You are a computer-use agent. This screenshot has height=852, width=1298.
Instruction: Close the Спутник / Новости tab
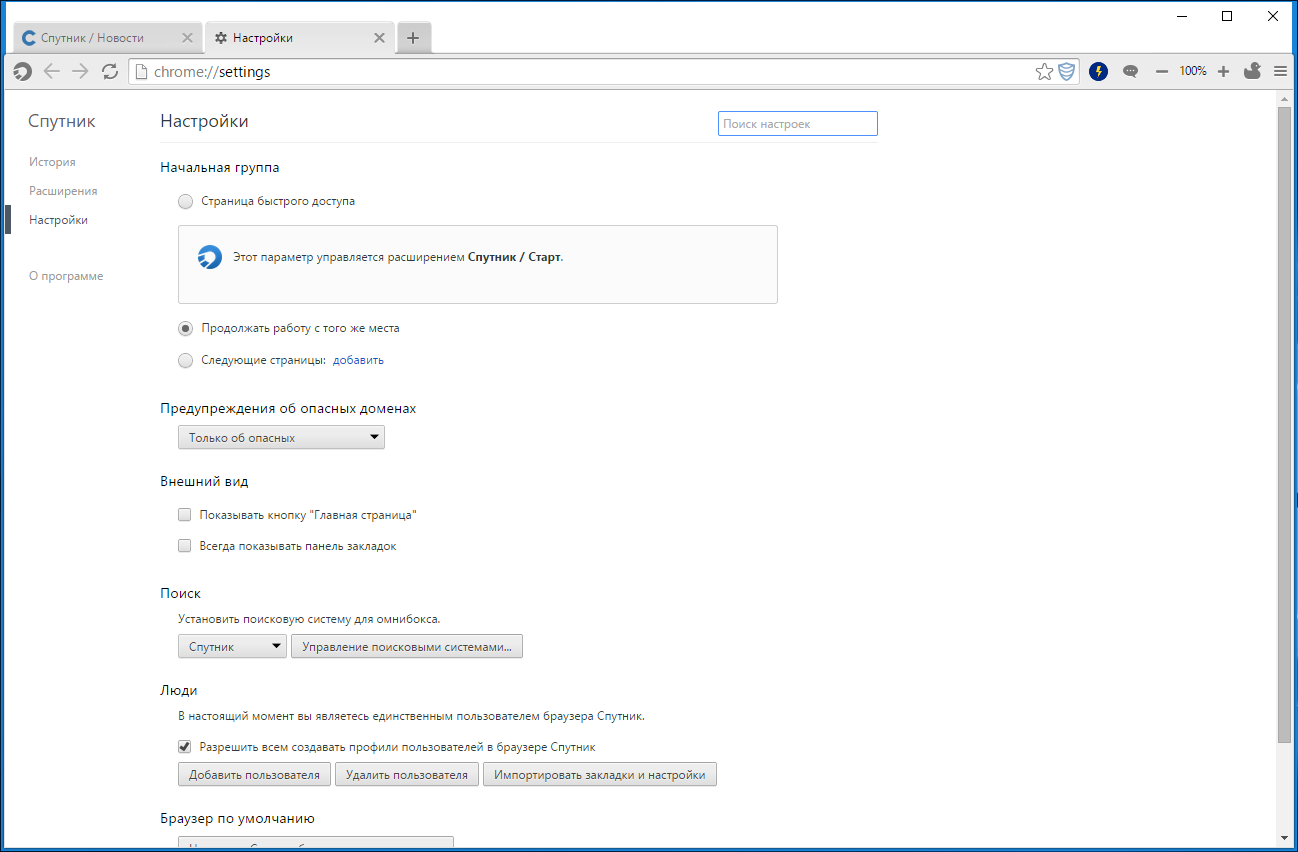pos(187,38)
